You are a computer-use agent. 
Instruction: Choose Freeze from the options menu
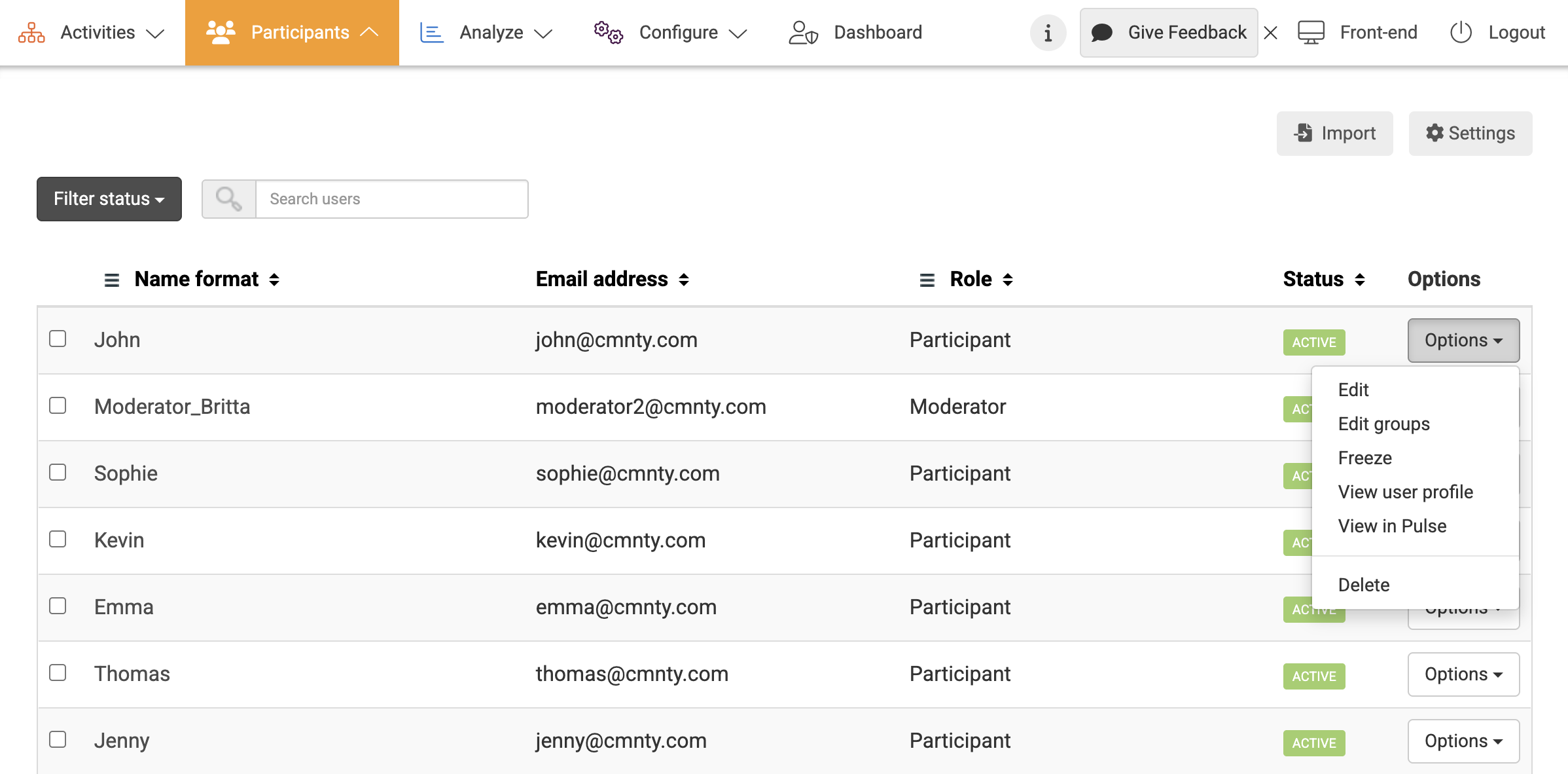click(1364, 458)
